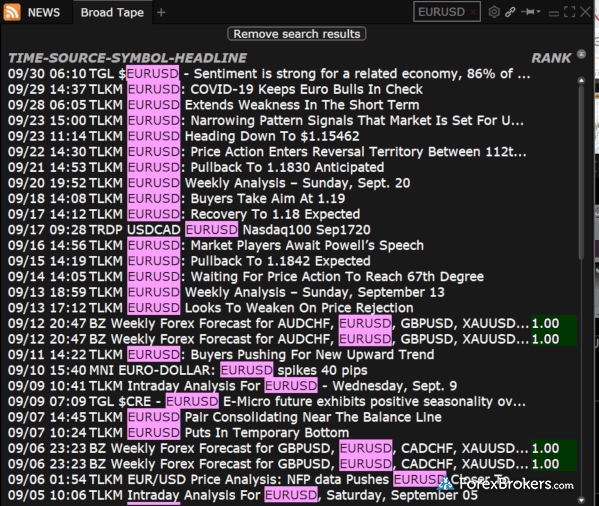This screenshot has width=599, height=506.
Task: Click the EURUSD search field
Action: click(447, 12)
